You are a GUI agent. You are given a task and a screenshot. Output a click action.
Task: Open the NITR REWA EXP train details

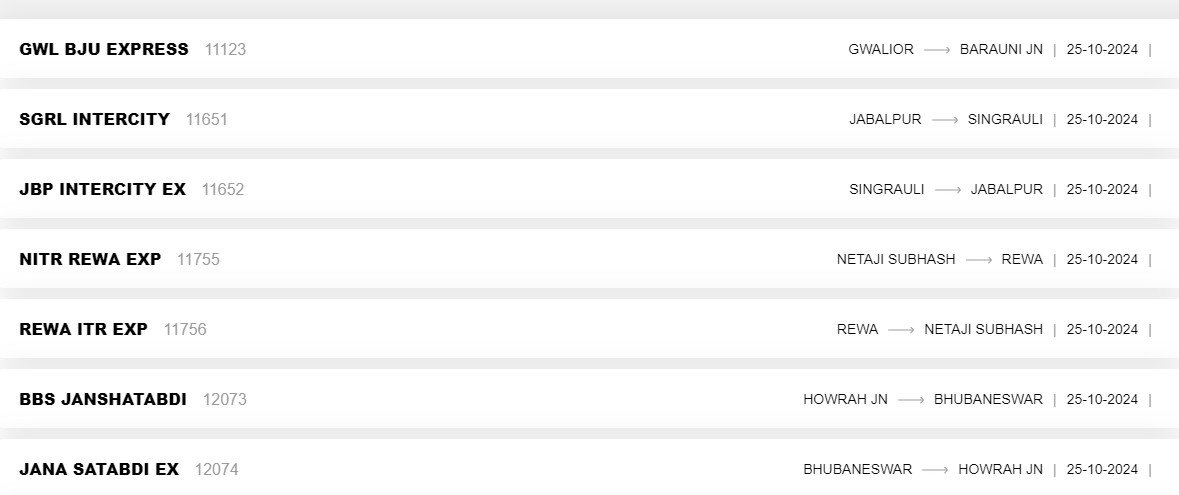click(x=90, y=259)
